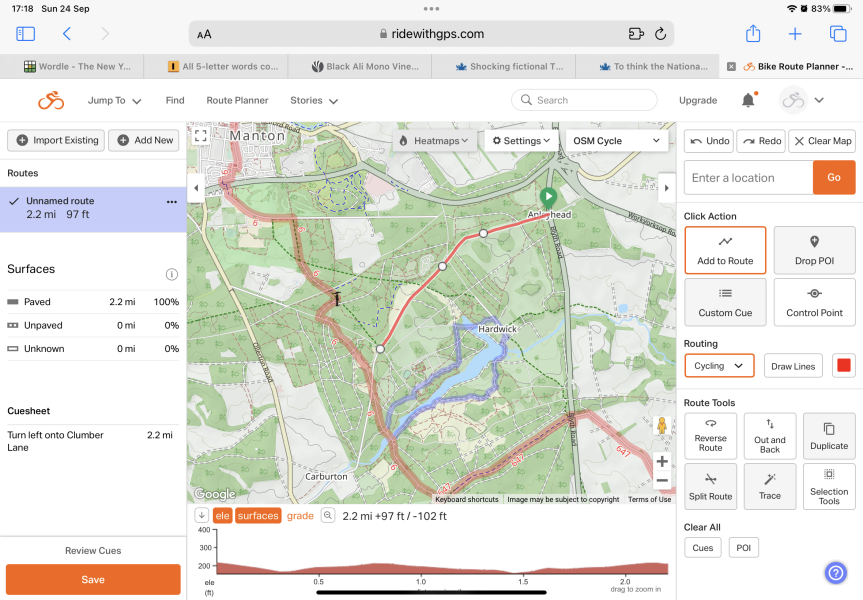Undo the last route edit
This screenshot has height=600, width=863.
coord(709,141)
